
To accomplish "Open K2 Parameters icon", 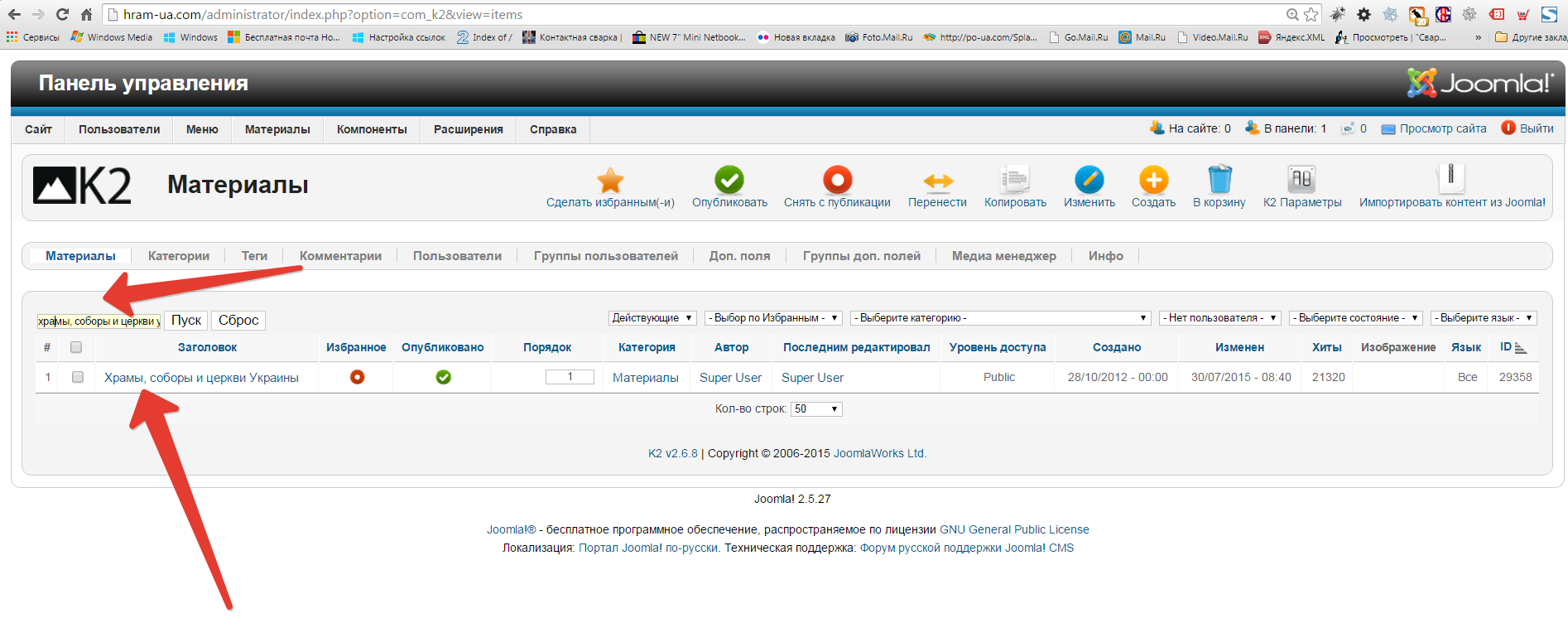I will tap(1301, 179).
